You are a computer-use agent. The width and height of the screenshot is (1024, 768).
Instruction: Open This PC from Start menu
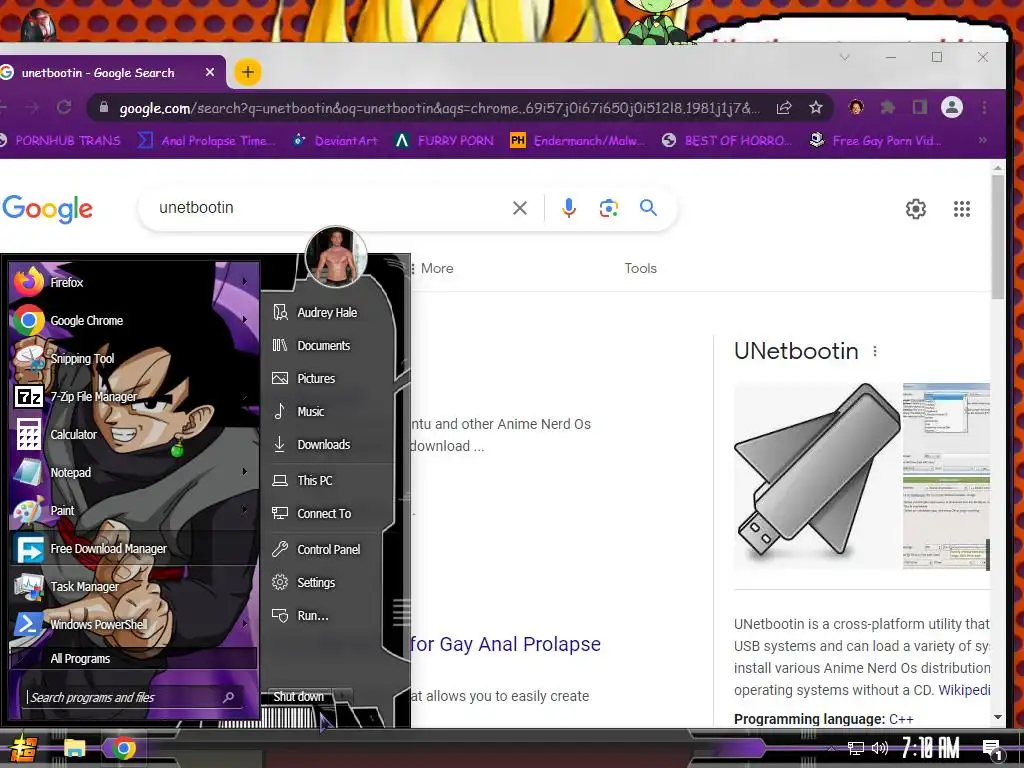click(314, 480)
